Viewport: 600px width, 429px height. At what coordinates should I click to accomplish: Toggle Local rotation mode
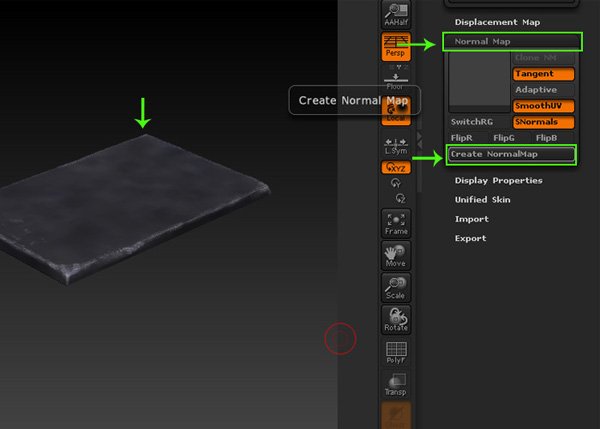pyautogui.click(x=396, y=111)
